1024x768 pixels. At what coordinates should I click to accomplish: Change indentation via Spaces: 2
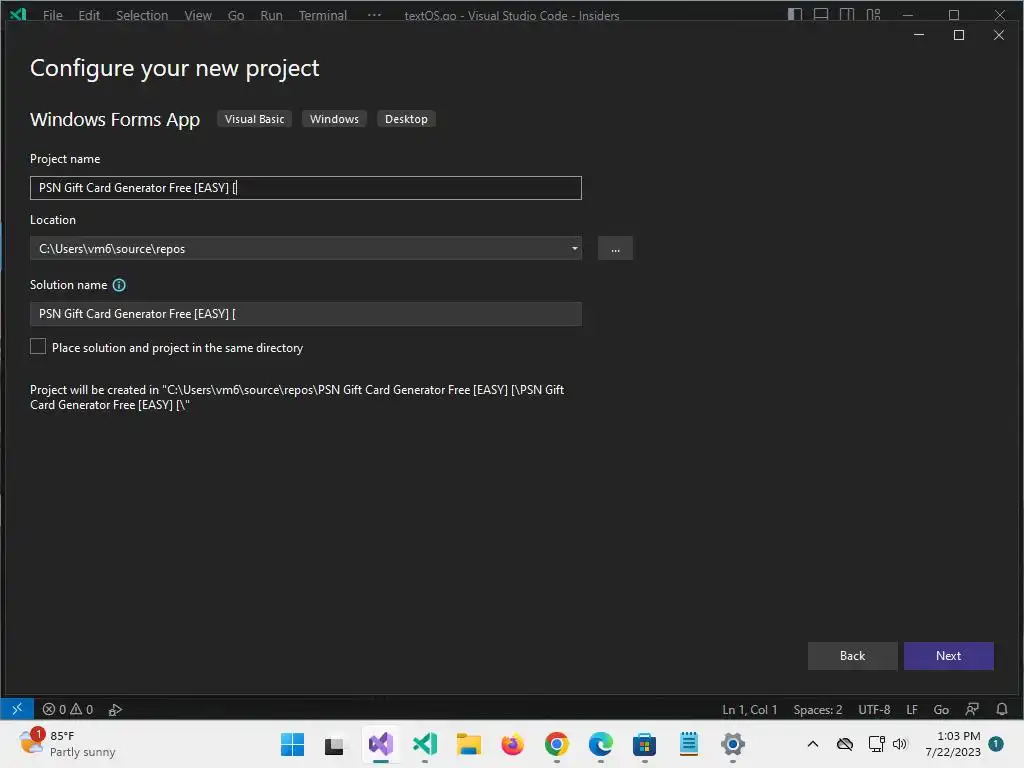(818, 710)
